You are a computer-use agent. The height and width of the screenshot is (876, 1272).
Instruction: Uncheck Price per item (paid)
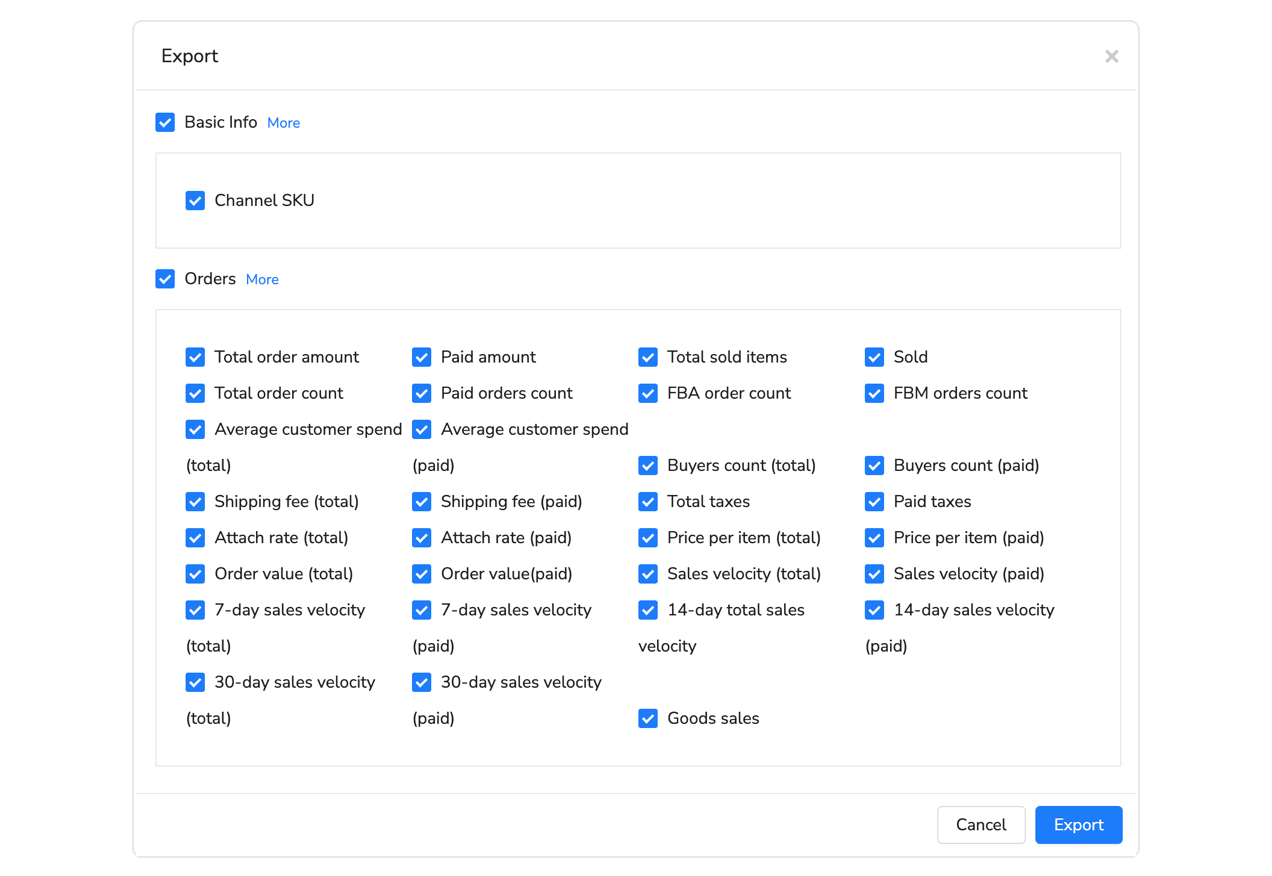click(x=874, y=537)
